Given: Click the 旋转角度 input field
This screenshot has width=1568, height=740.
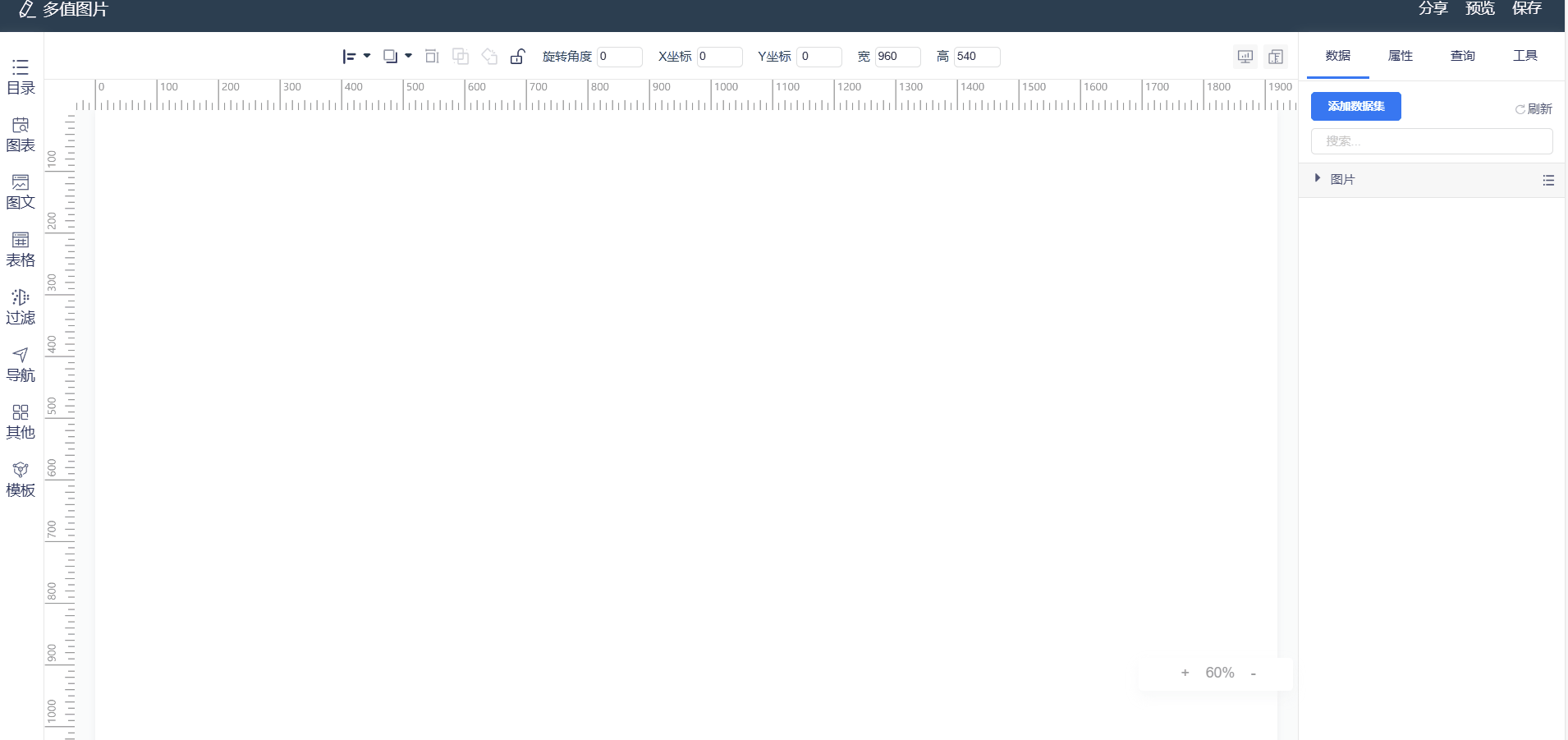Looking at the screenshot, I should coord(619,57).
